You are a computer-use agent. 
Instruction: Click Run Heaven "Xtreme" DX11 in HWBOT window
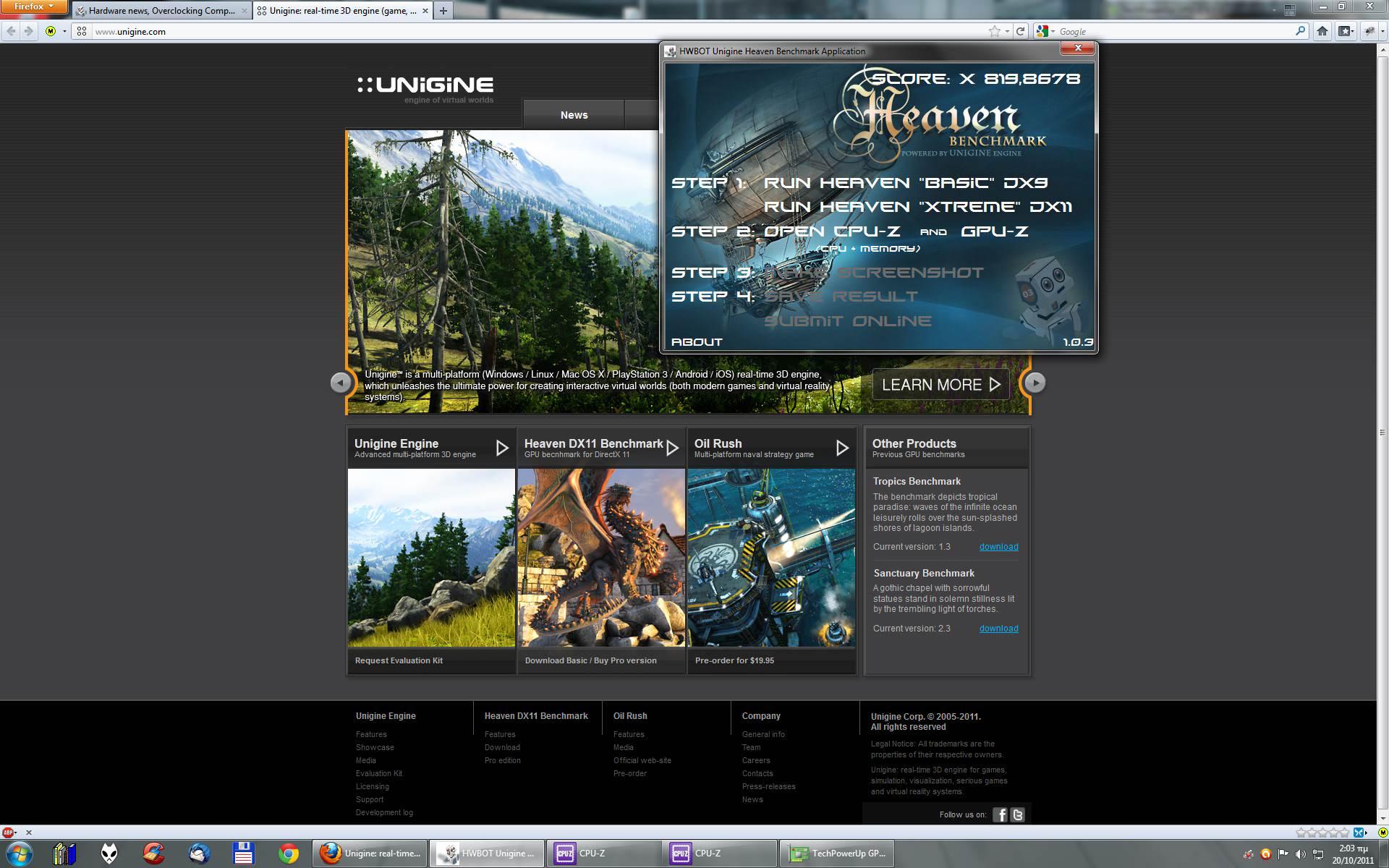[918, 207]
